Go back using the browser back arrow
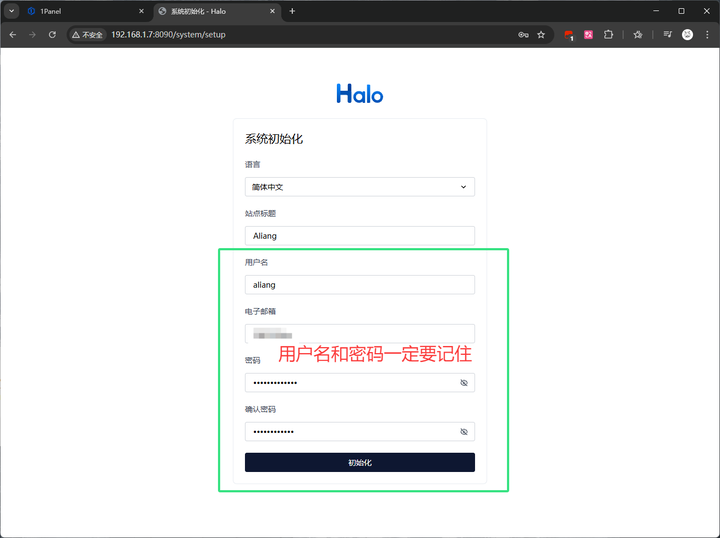Image resolution: width=720 pixels, height=538 pixels. (x=13, y=34)
